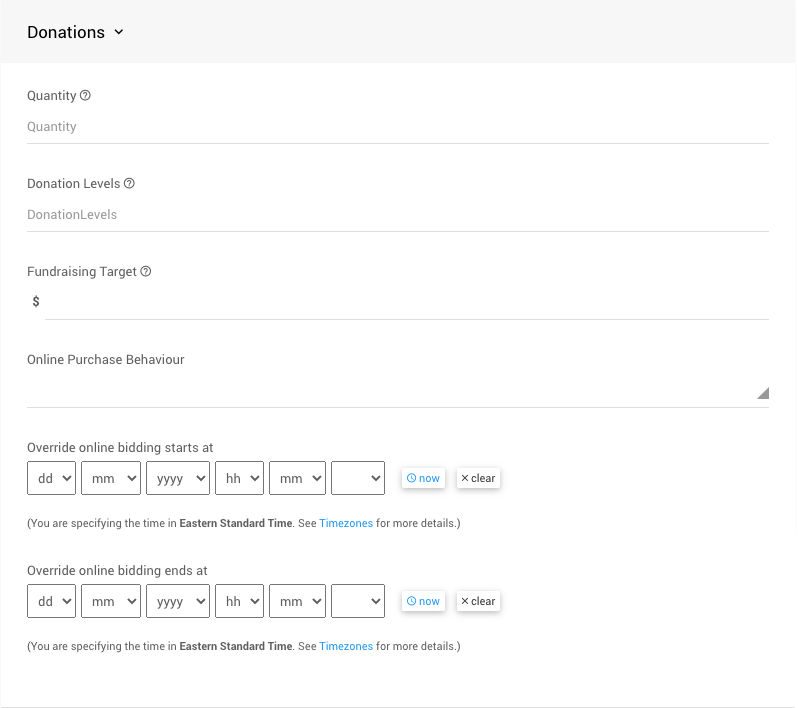
Task: Click help icon beside Donation Levels
Action: tap(129, 184)
